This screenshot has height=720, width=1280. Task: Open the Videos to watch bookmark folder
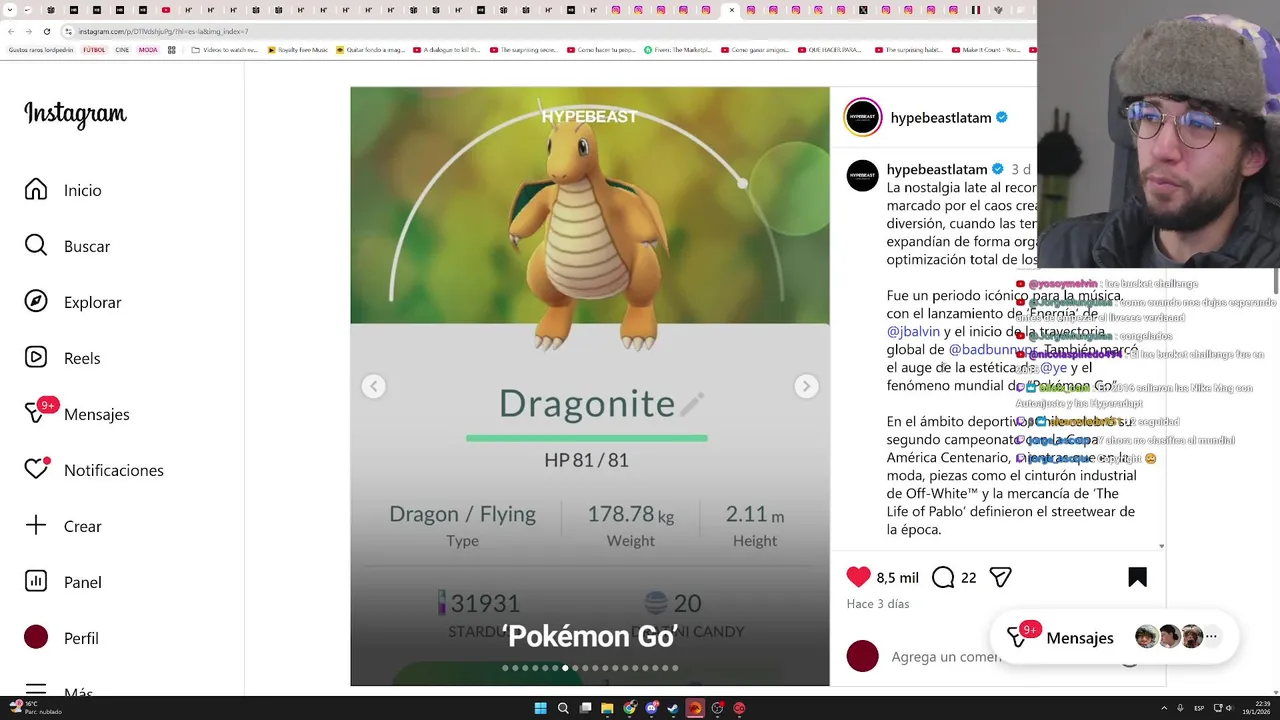(x=224, y=49)
